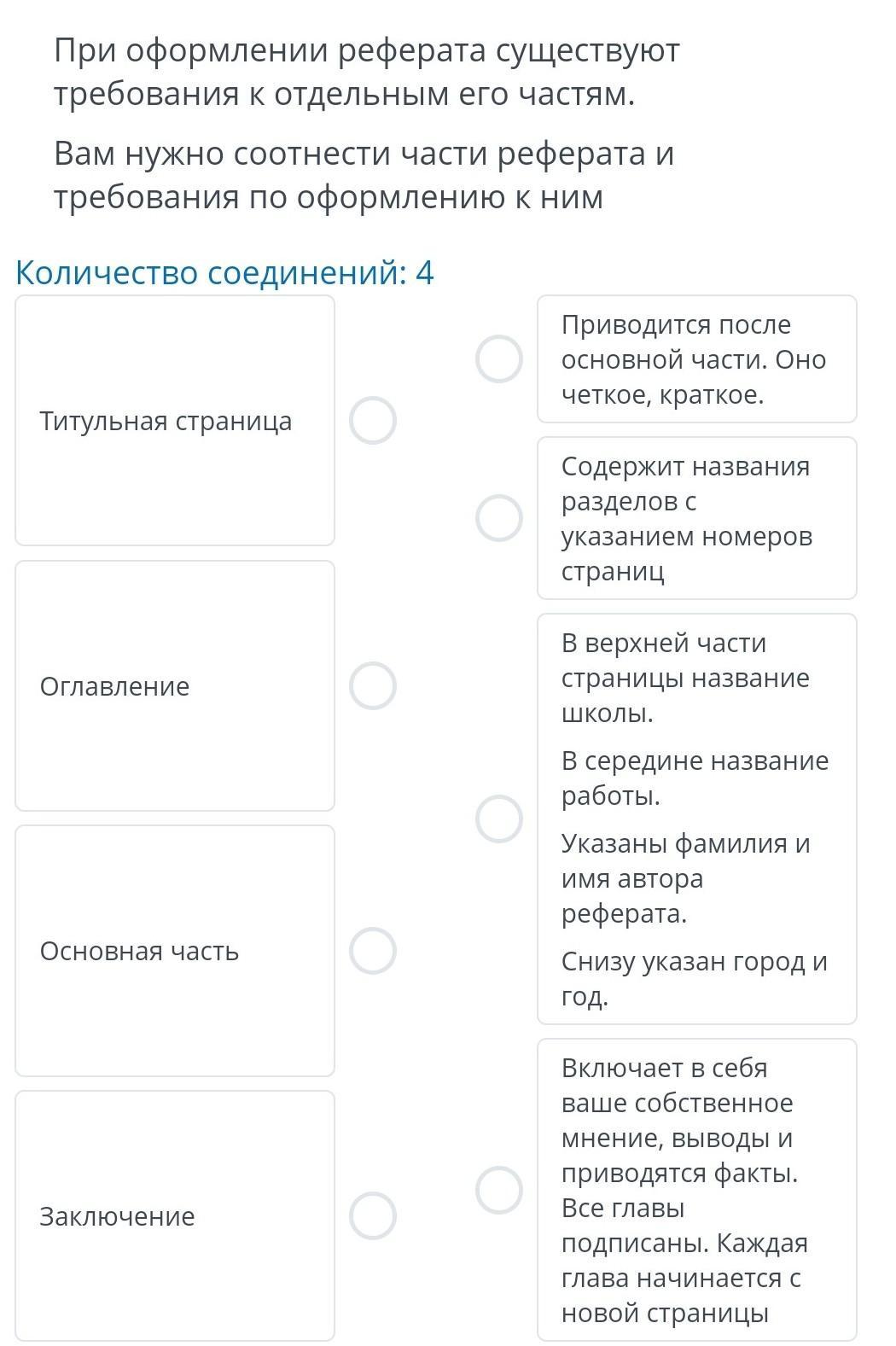The image size is (896, 1346).
Task: Click the 'Количество соединений: 4' label
Action: (225, 273)
